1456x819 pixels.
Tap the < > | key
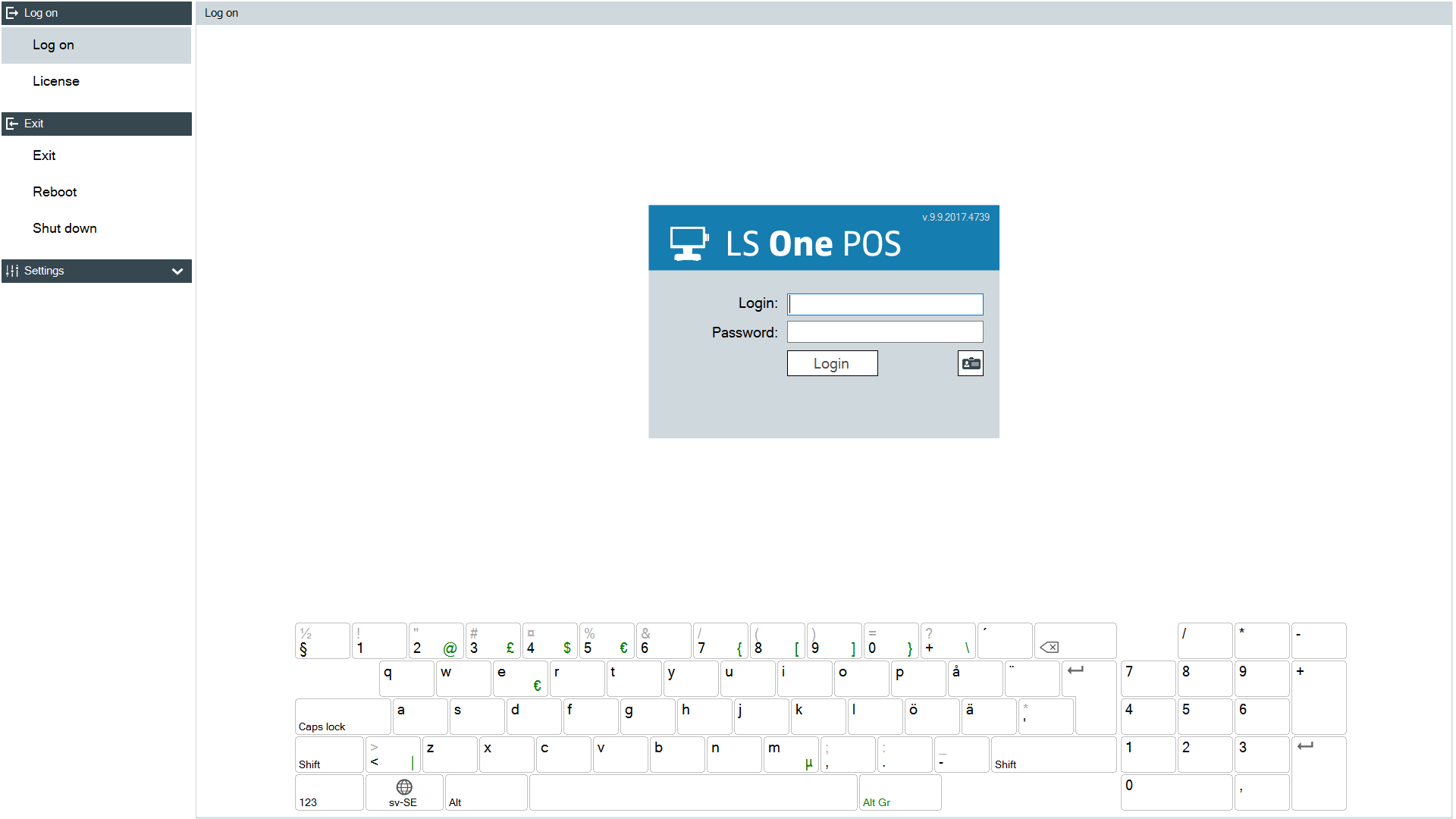393,755
